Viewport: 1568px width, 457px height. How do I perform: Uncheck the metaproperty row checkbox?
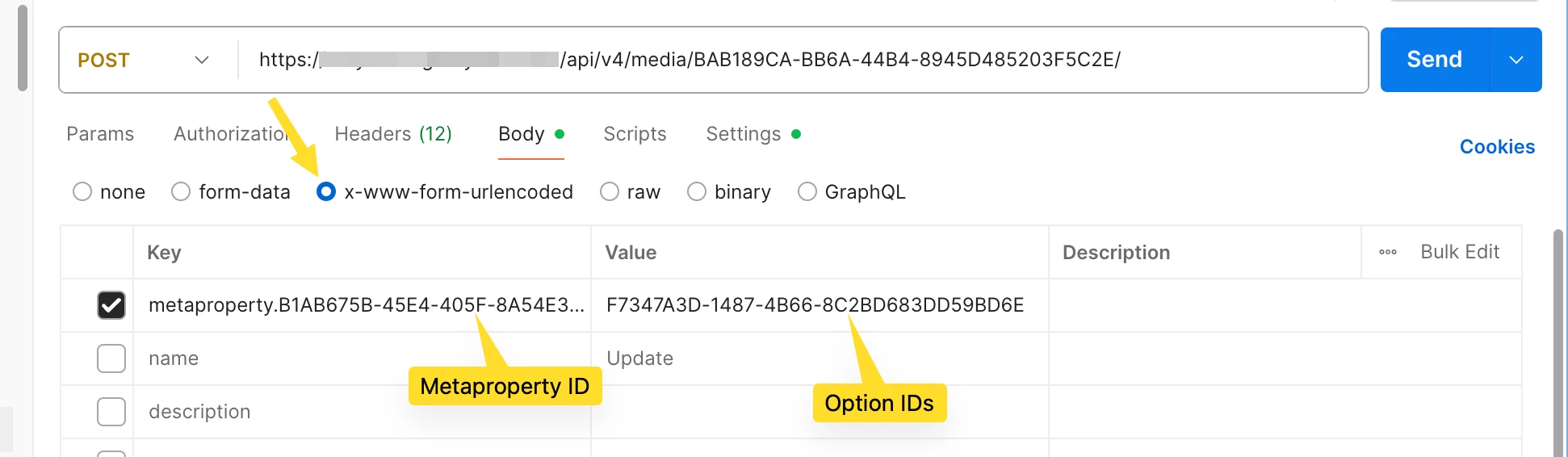[111, 305]
